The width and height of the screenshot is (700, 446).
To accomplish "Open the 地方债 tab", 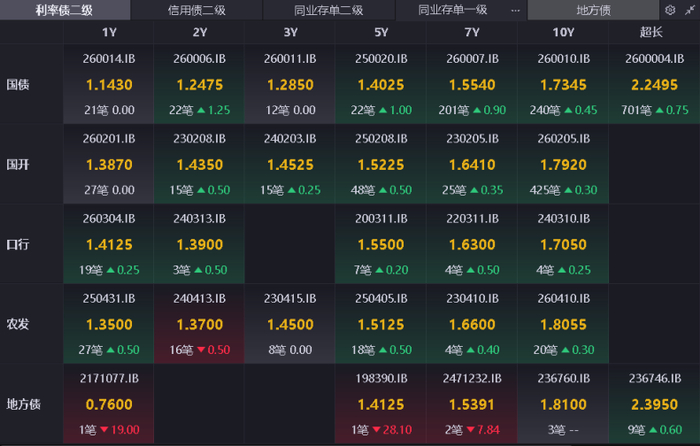I will pos(593,10).
